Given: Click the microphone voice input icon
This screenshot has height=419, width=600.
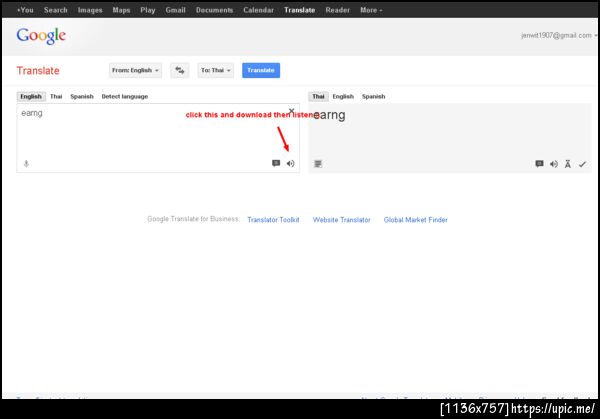Looking at the screenshot, I should (x=26, y=164).
